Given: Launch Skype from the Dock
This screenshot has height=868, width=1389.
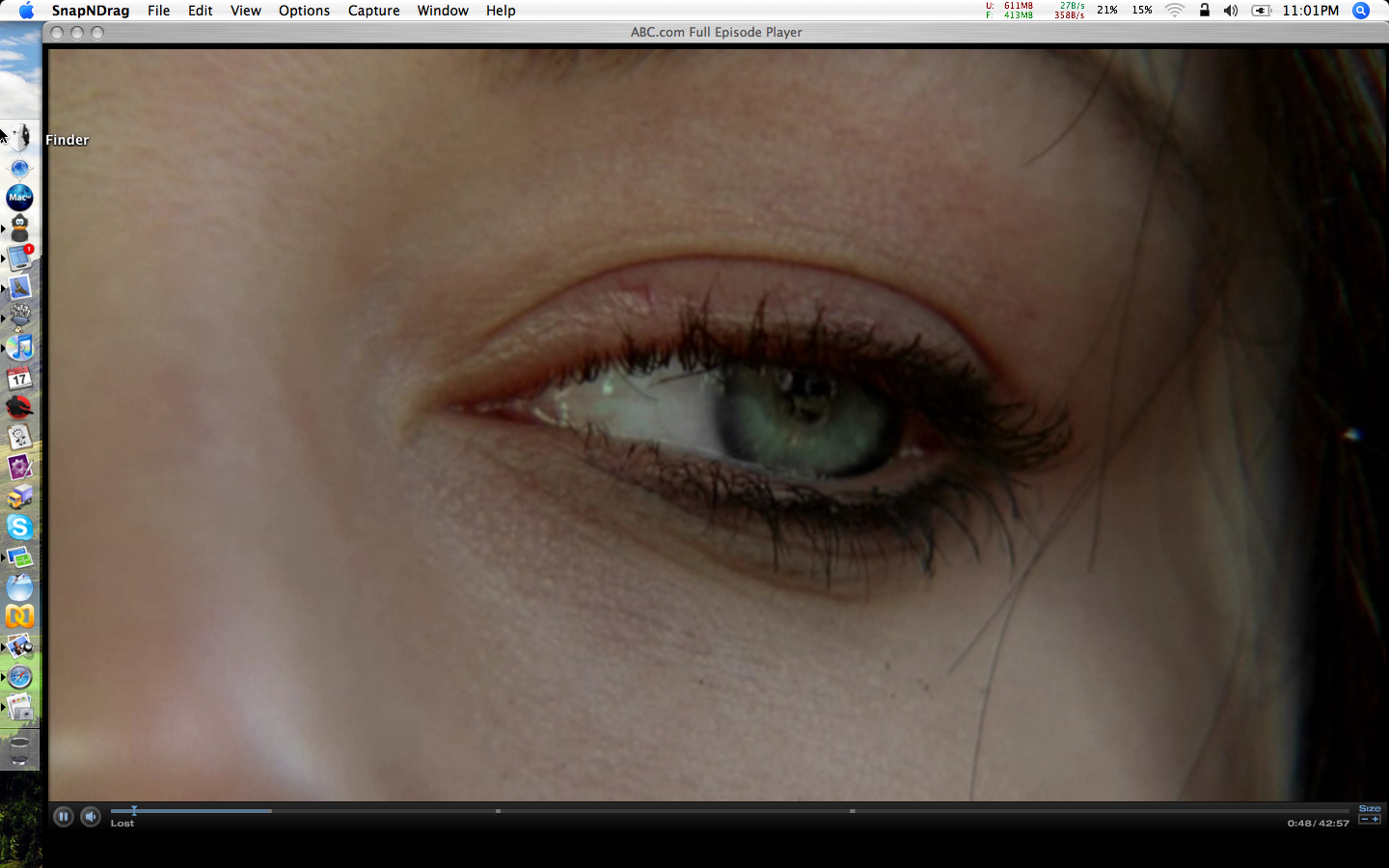Looking at the screenshot, I should click(20, 527).
